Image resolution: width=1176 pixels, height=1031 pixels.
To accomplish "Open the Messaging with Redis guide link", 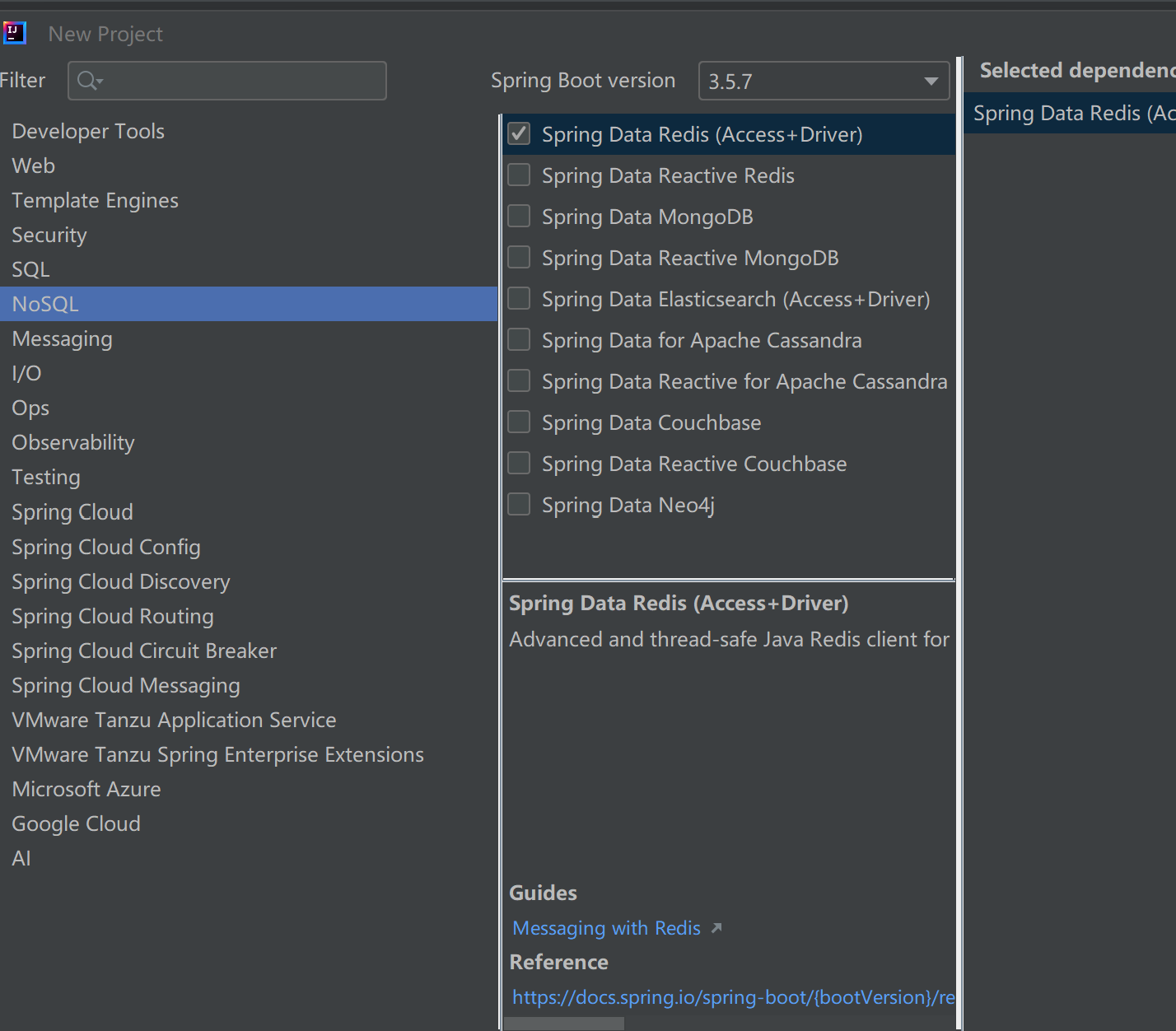I will [606, 928].
